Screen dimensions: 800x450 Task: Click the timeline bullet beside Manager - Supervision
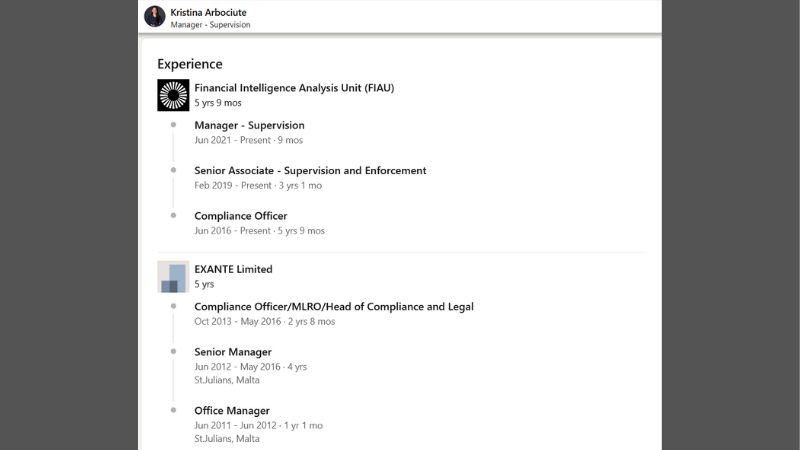[173, 125]
